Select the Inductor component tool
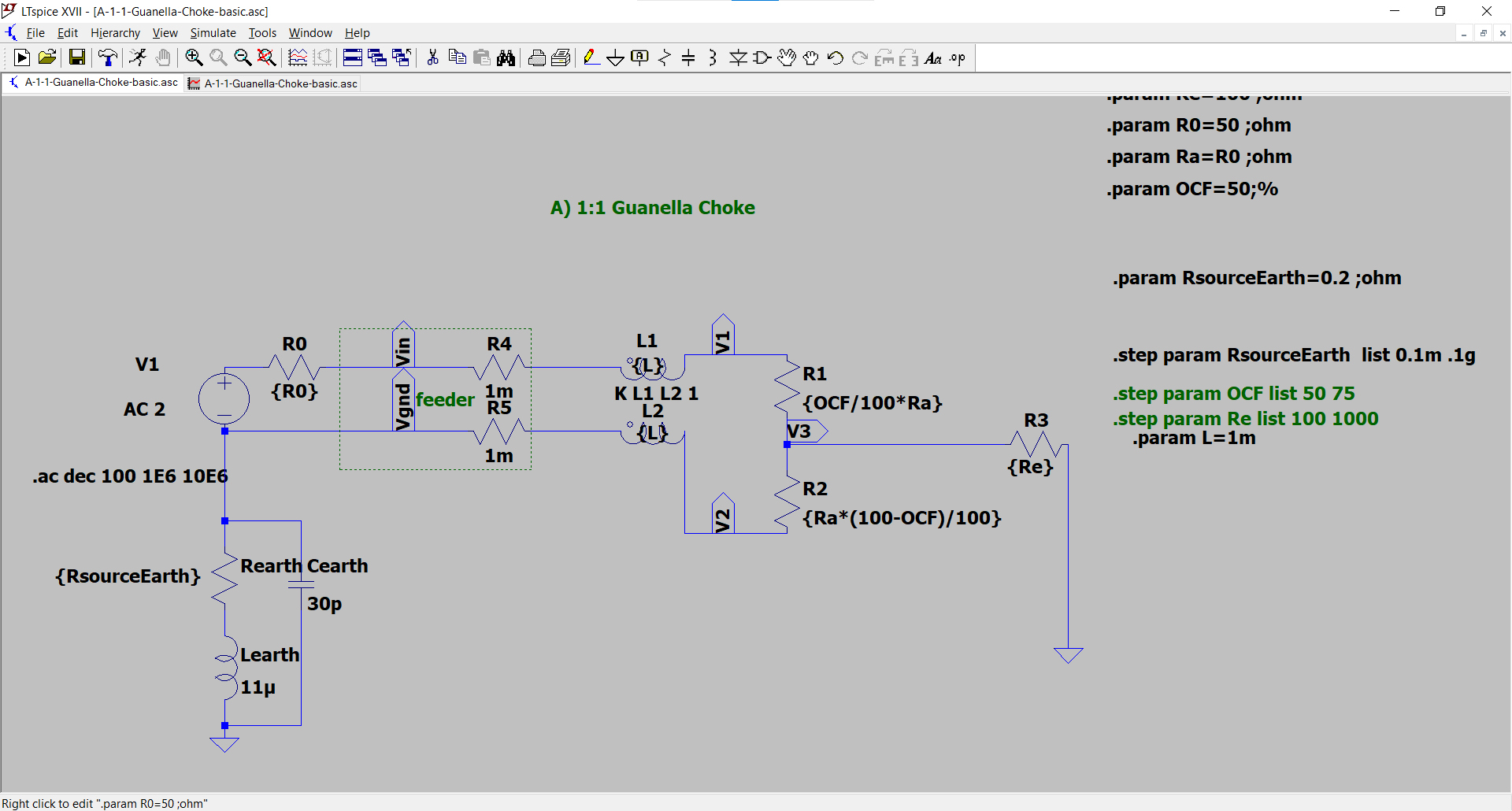Screen dimensions: 1512x811 pyautogui.click(x=713, y=57)
